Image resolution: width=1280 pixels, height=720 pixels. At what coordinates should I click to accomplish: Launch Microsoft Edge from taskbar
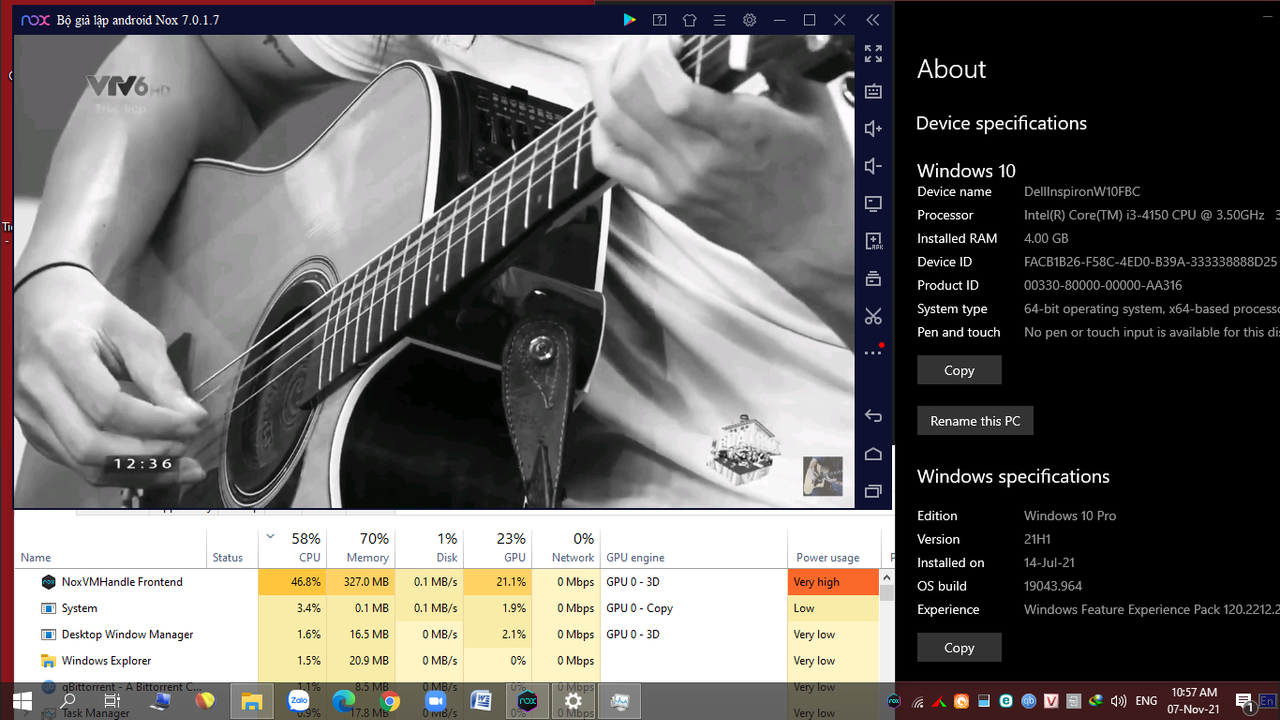click(343, 701)
